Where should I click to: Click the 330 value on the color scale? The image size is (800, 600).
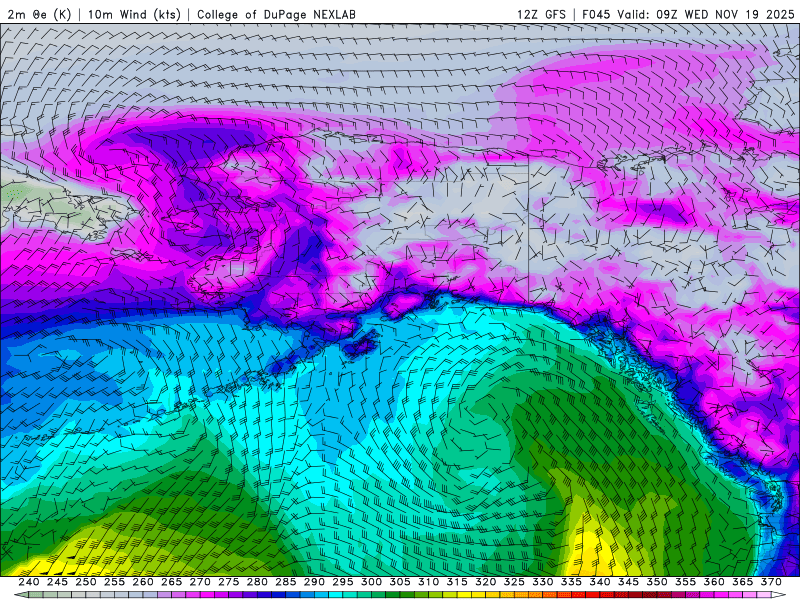click(x=543, y=582)
